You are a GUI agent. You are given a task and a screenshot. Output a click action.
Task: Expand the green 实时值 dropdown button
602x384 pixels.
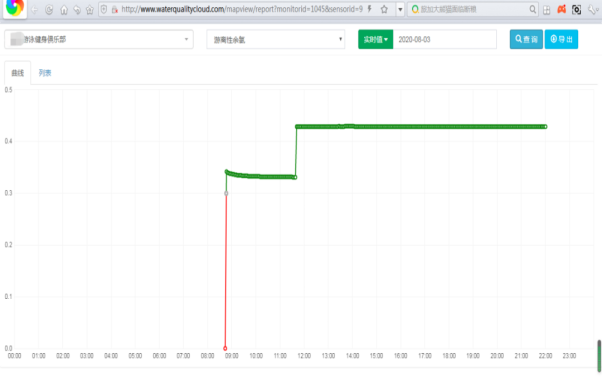pos(375,39)
